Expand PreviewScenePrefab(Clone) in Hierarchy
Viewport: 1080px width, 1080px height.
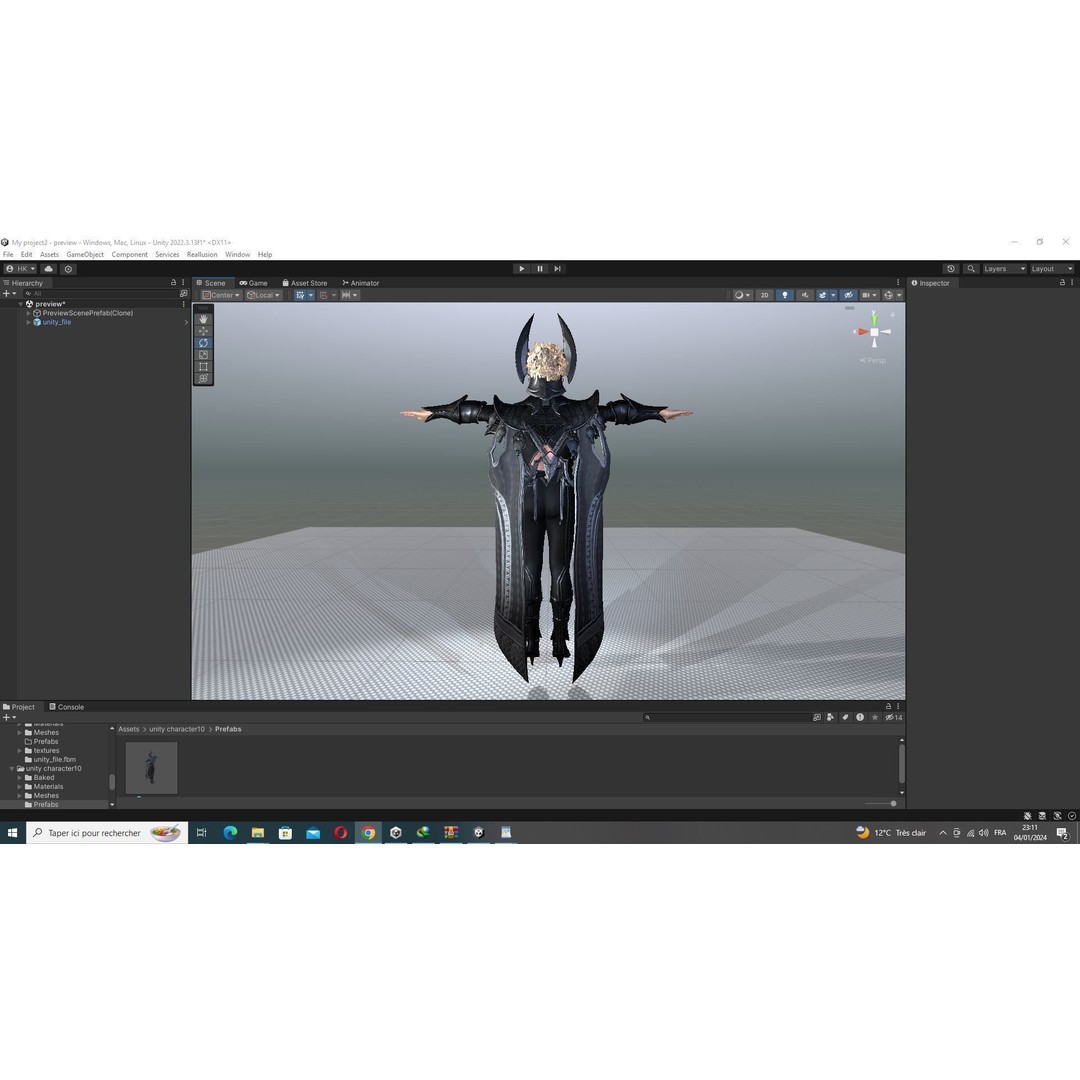tap(28, 313)
